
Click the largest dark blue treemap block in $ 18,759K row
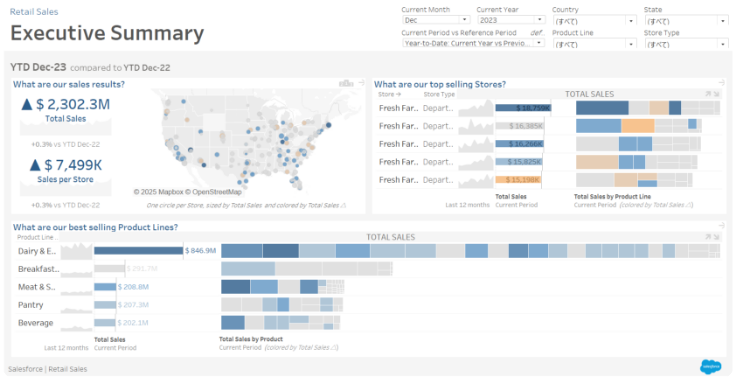pyautogui.click(x=602, y=108)
